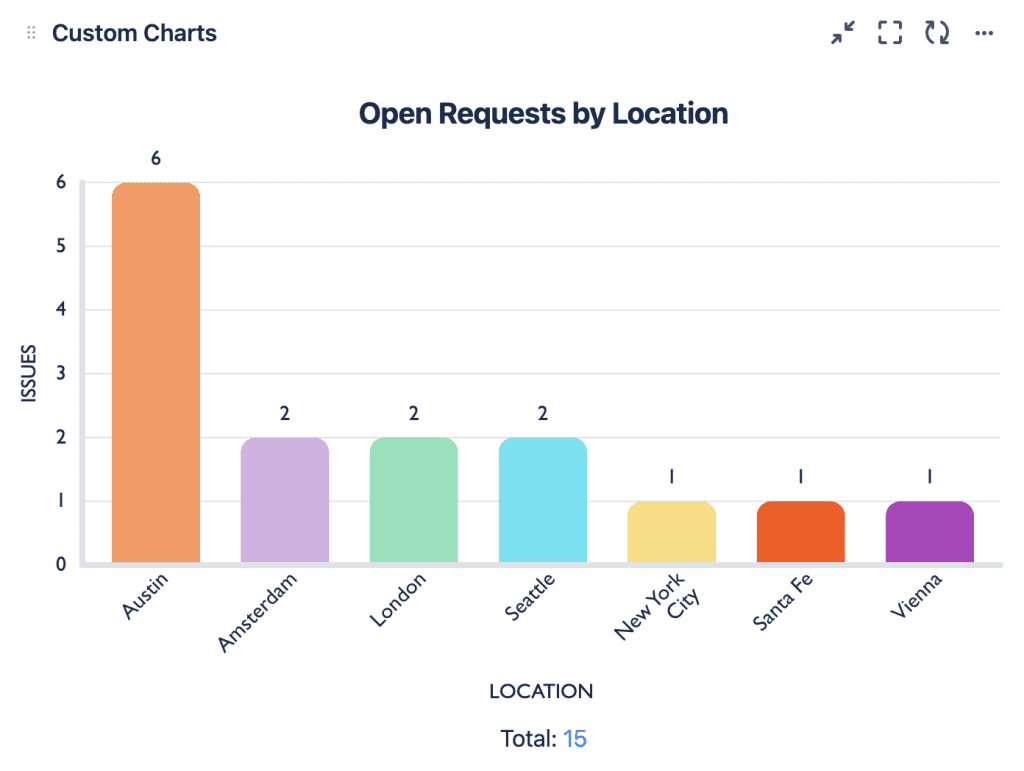Select the orange Austin bar
The image size is (1024, 771).
click(x=156, y=373)
